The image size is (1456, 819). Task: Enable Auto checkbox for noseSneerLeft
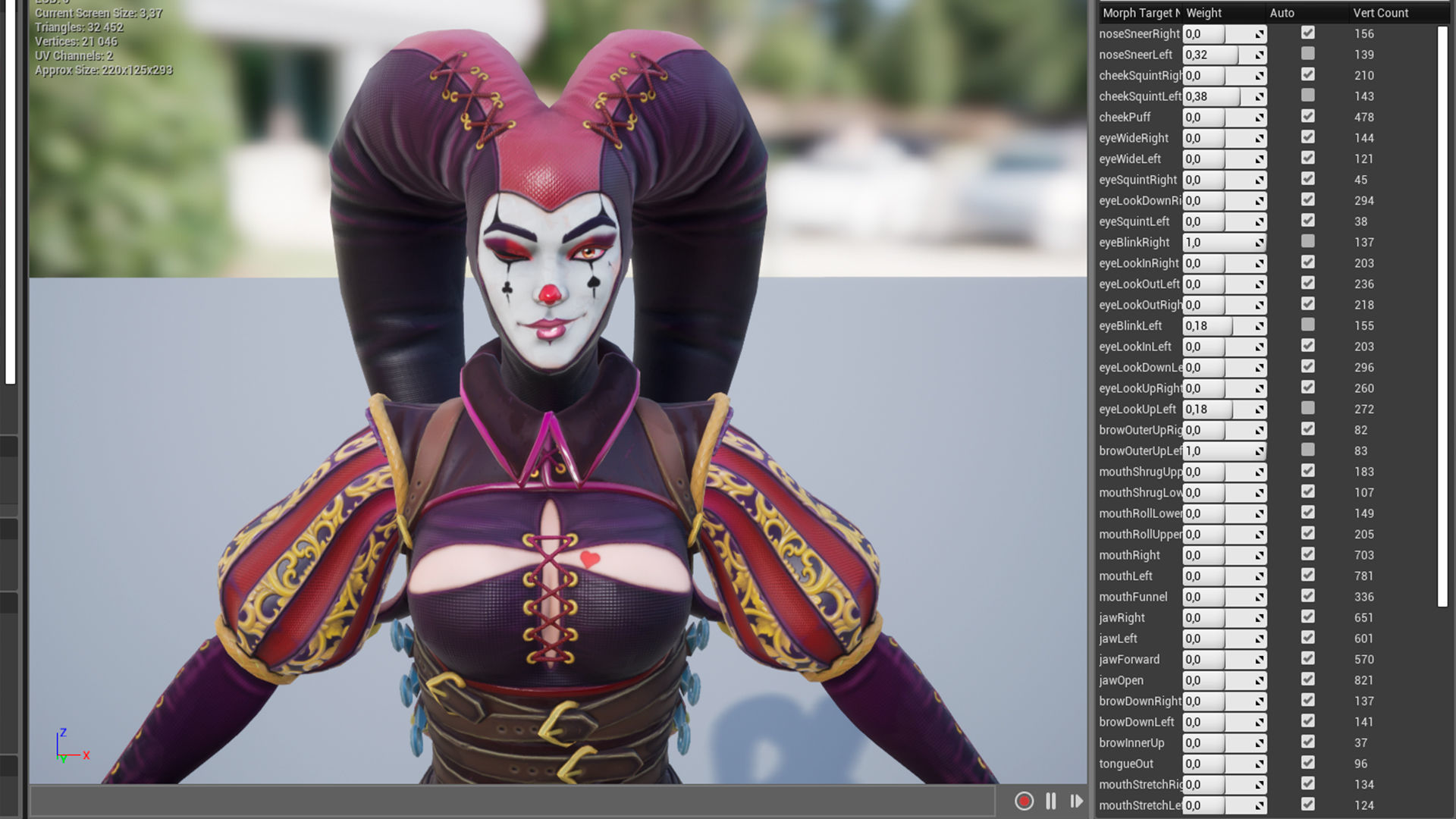click(1307, 54)
